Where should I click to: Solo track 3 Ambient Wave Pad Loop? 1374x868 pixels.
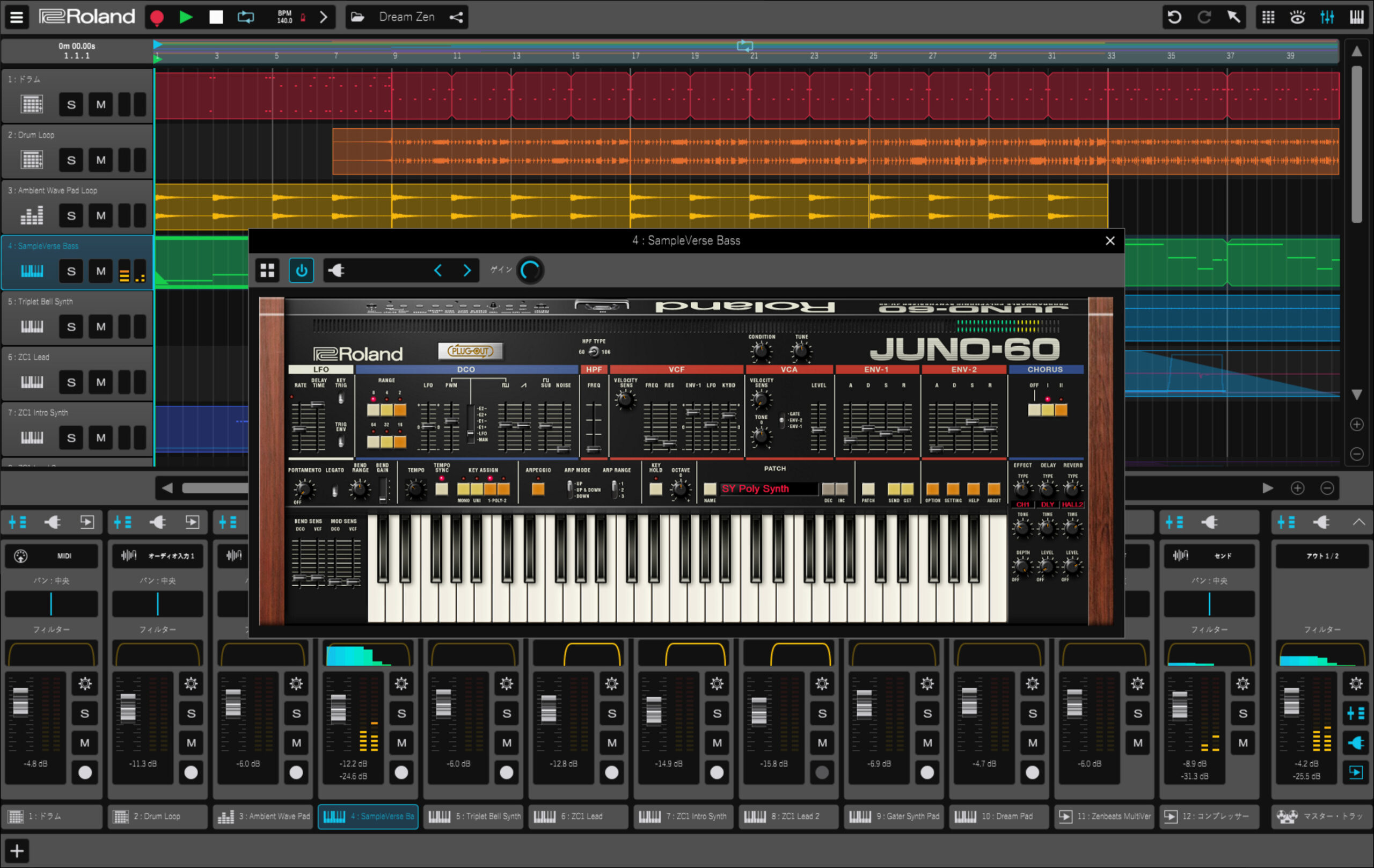(x=71, y=216)
